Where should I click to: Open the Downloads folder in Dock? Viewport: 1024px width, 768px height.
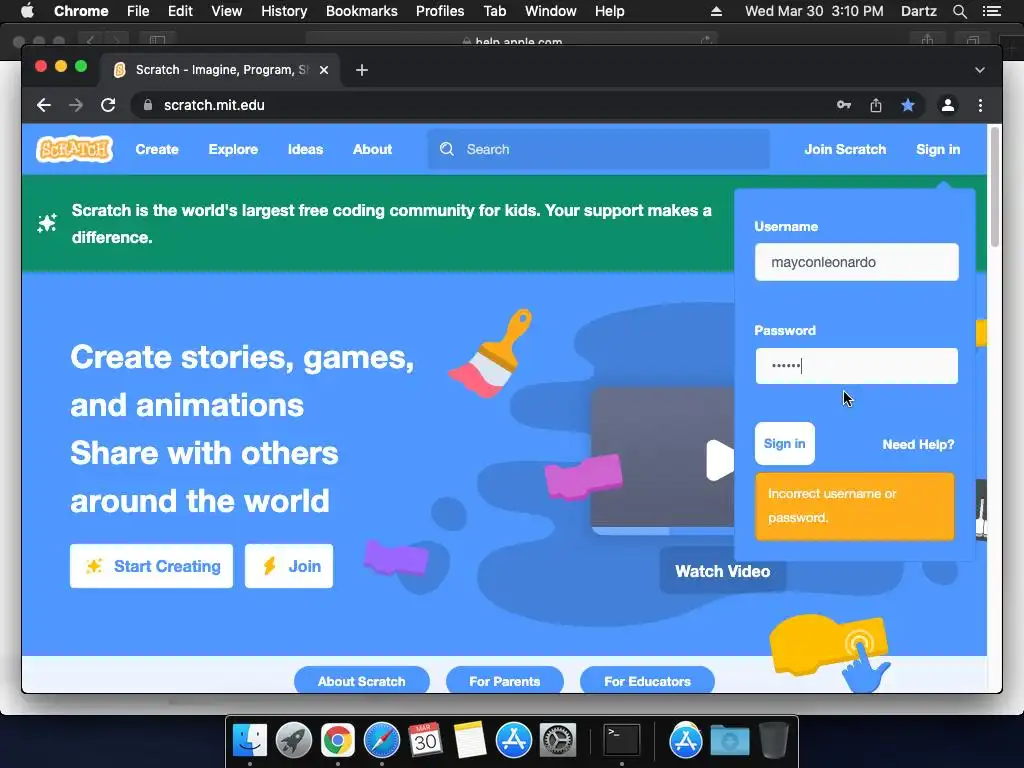[729, 740]
